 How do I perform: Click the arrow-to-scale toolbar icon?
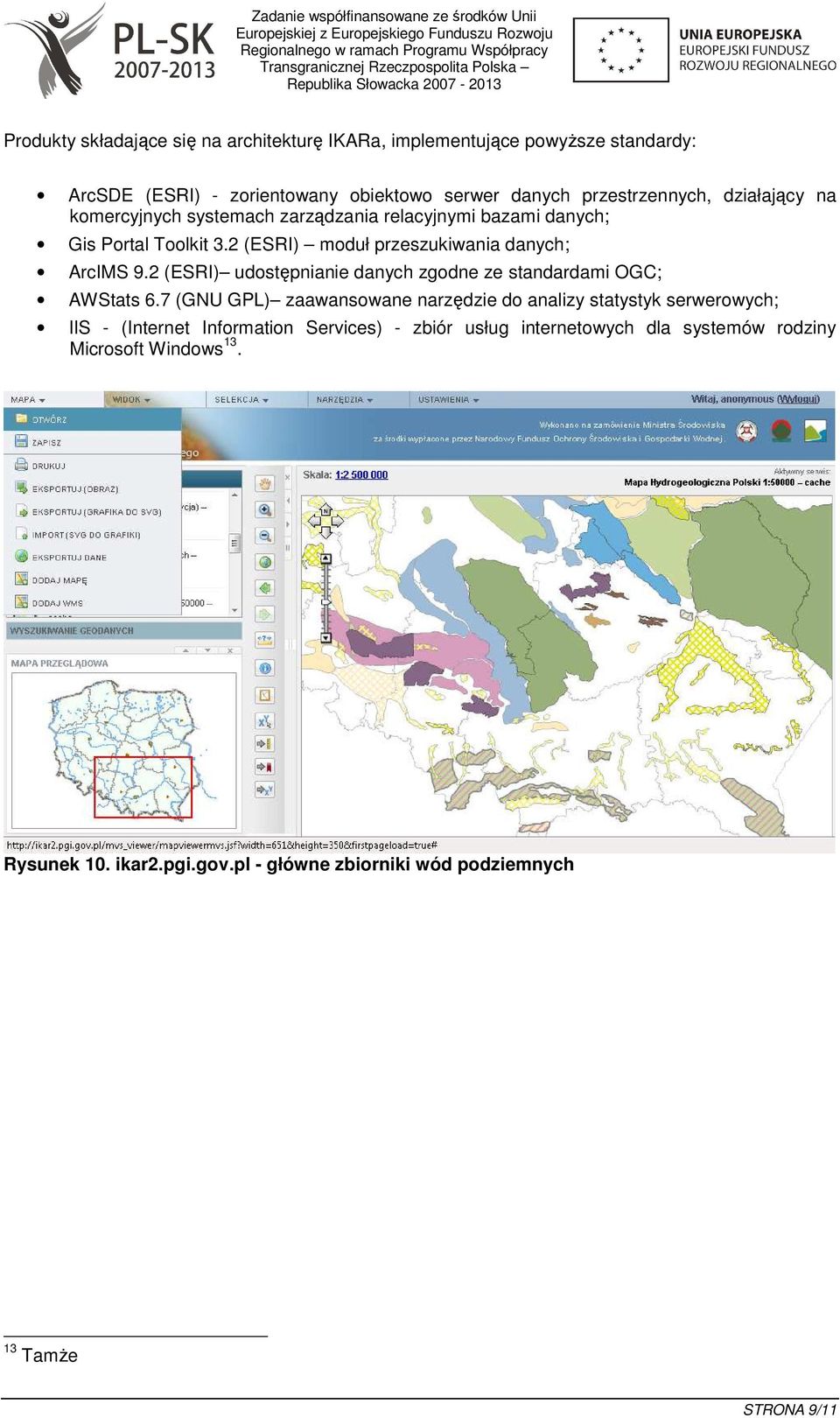point(265,744)
